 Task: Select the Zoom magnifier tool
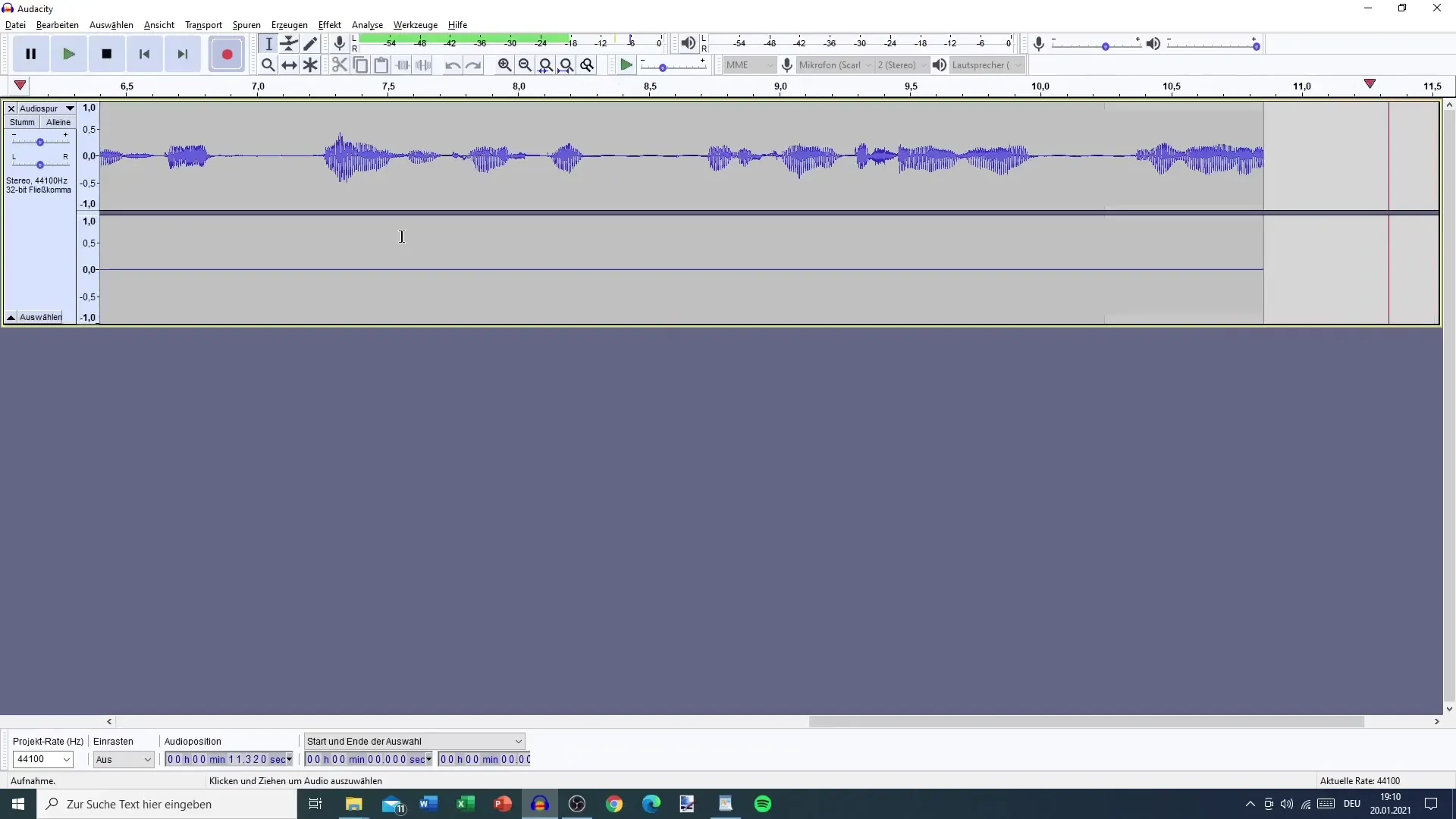point(268,65)
